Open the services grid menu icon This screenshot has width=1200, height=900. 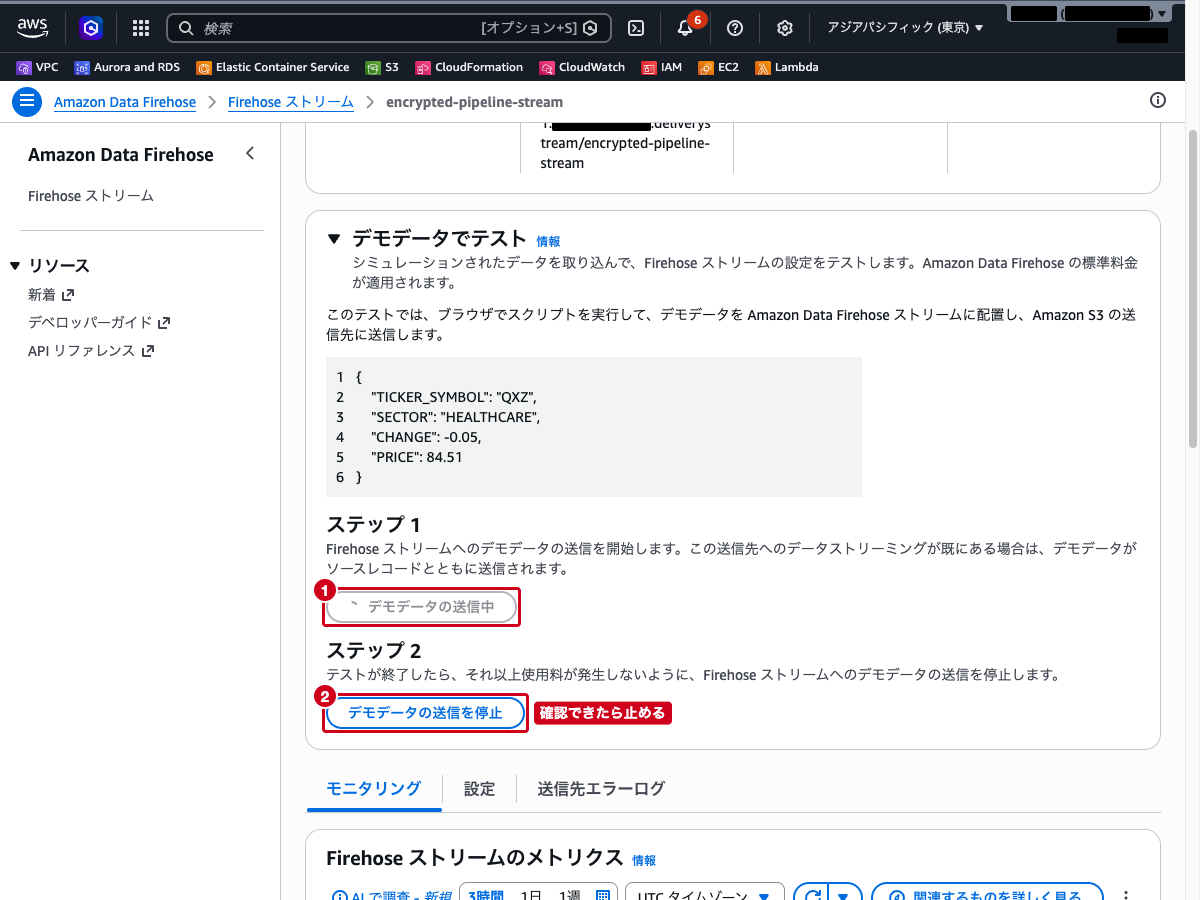(x=141, y=28)
